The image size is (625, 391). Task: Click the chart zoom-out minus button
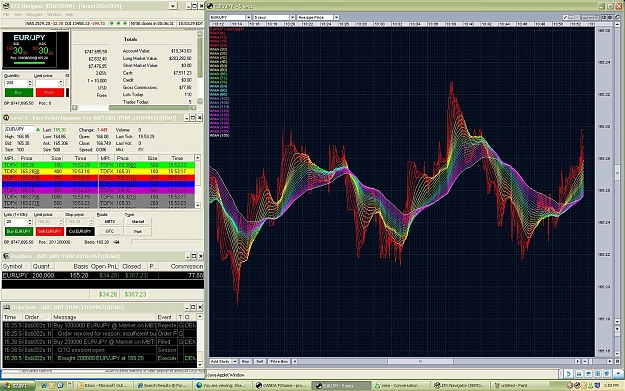coord(585,362)
